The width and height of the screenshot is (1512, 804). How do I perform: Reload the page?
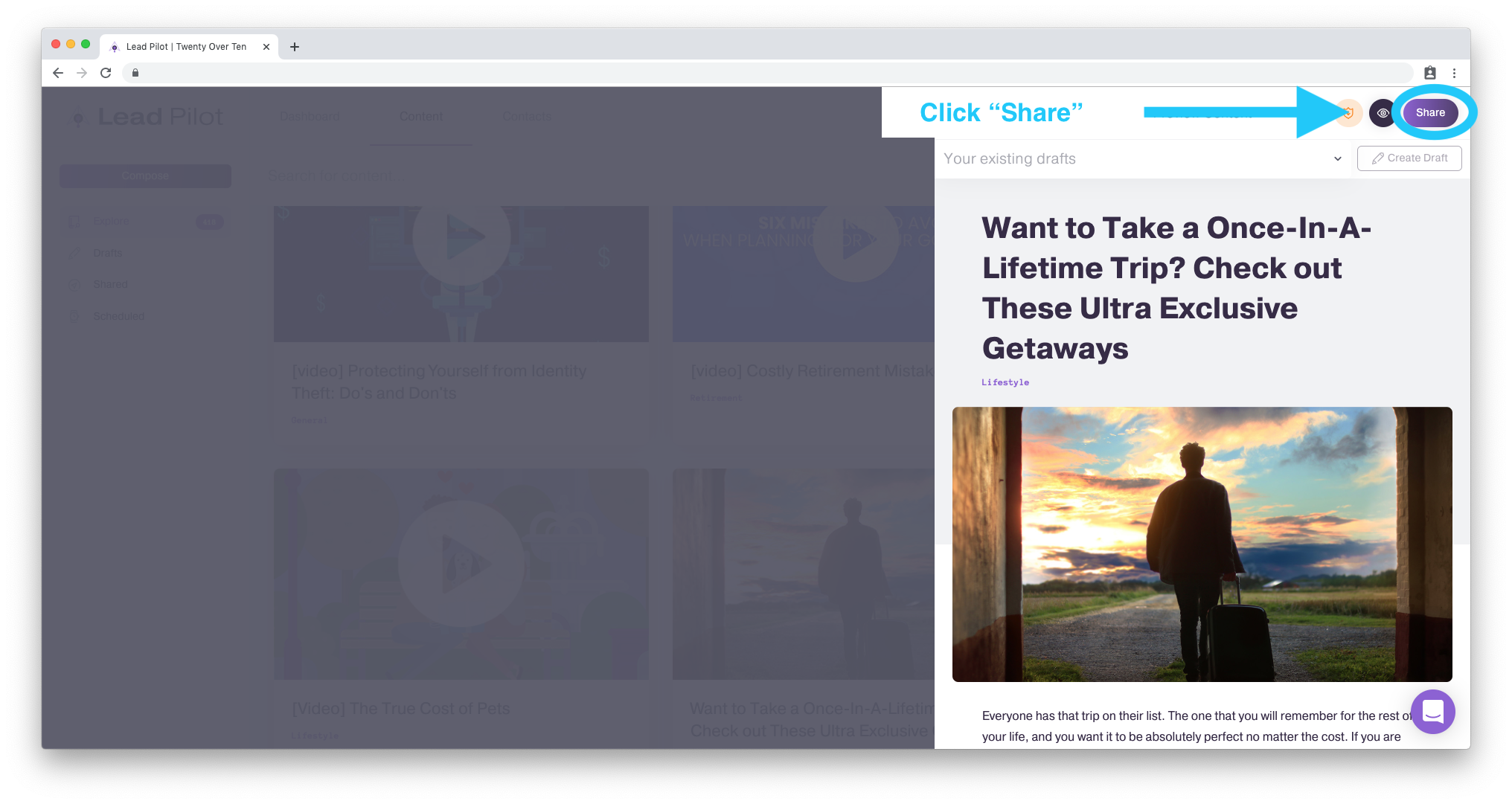(x=106, y=73)
